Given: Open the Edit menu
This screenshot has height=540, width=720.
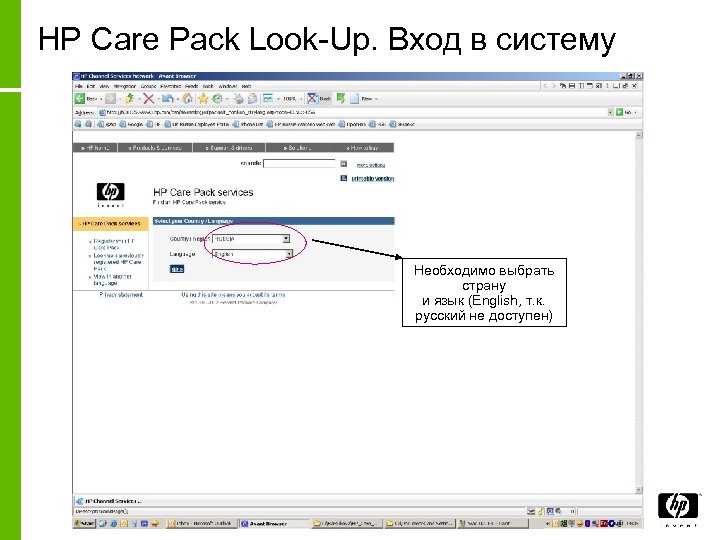Looking at the screenshot, I should pyautogui.click(x=91, y=86).
